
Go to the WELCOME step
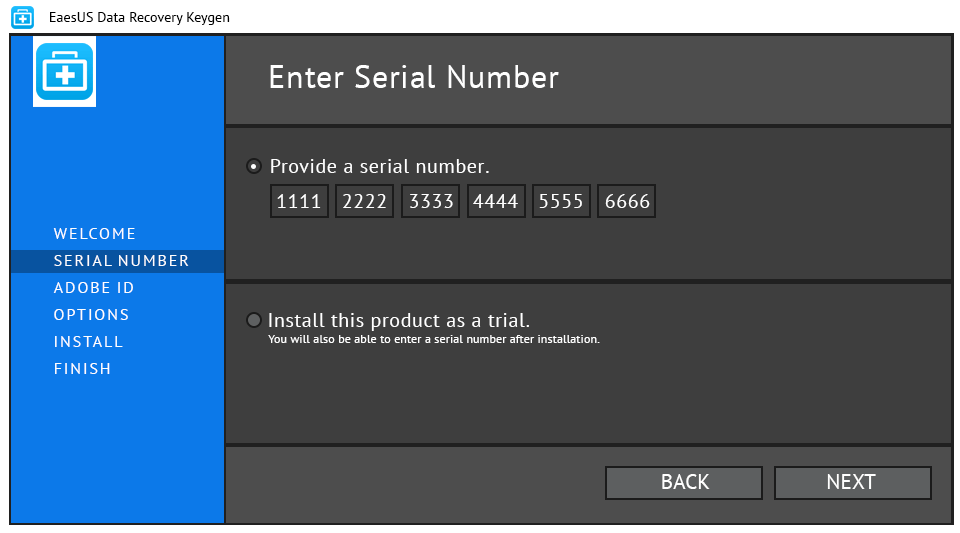[95, 234]
